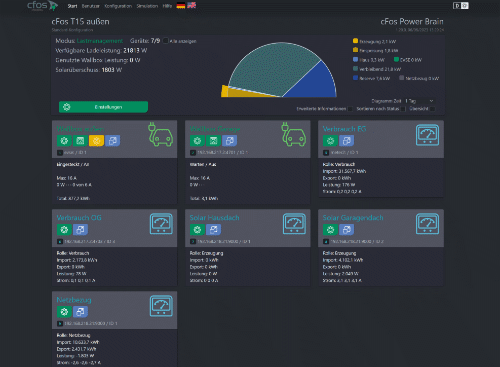The image size is (500, 367).
Task: Click the 'Solarüberschuss' value text
Action: (112, 70)
